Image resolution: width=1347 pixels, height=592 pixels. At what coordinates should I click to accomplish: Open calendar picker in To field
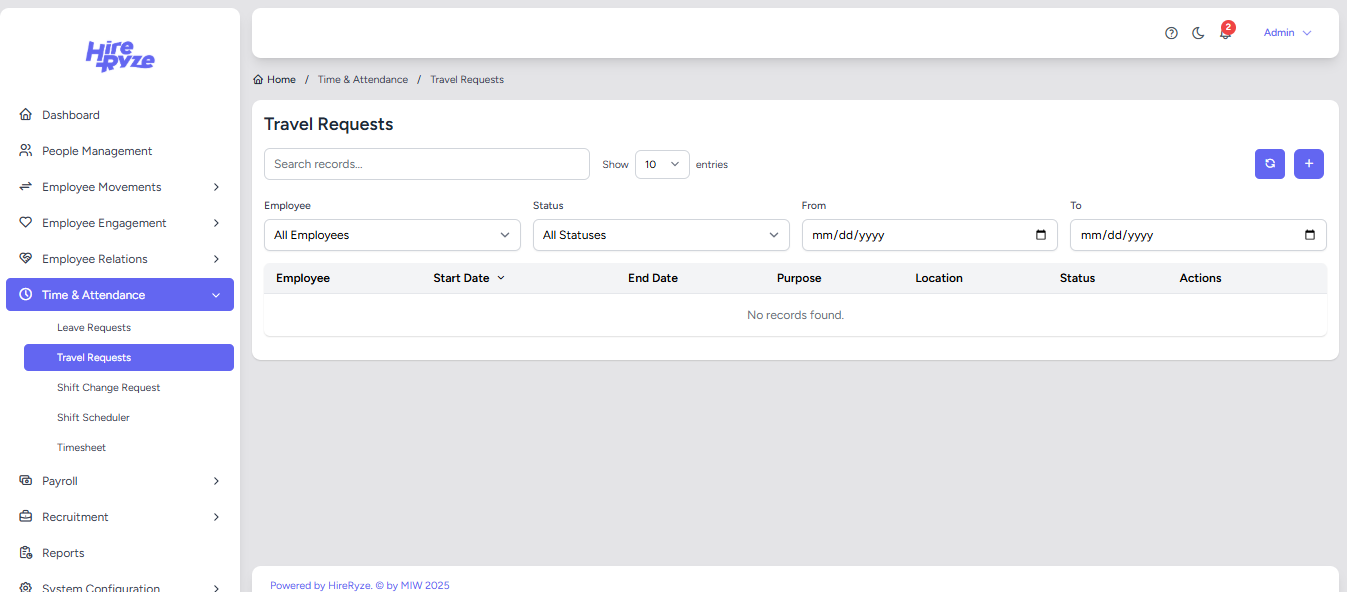click(x=1310, y=235)
